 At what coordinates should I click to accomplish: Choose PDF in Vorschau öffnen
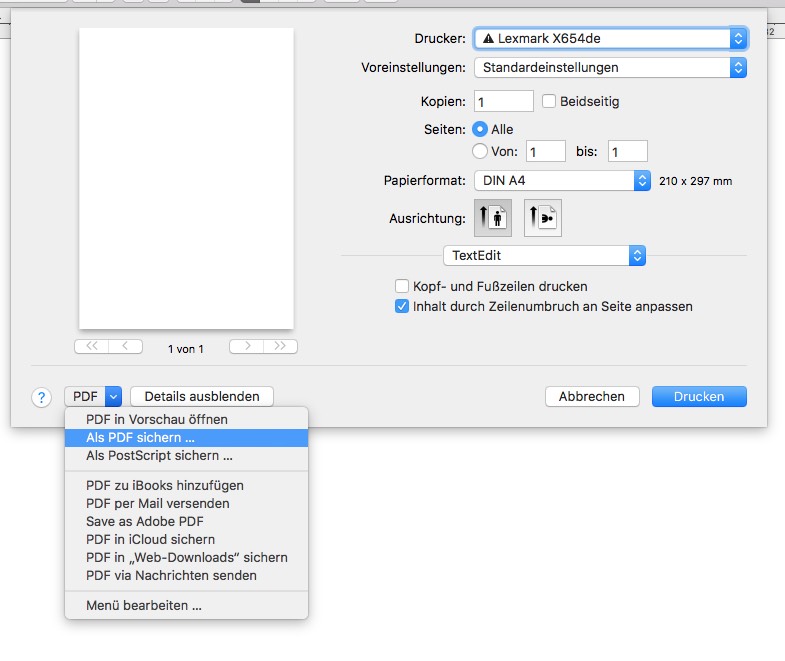point(186,419)
